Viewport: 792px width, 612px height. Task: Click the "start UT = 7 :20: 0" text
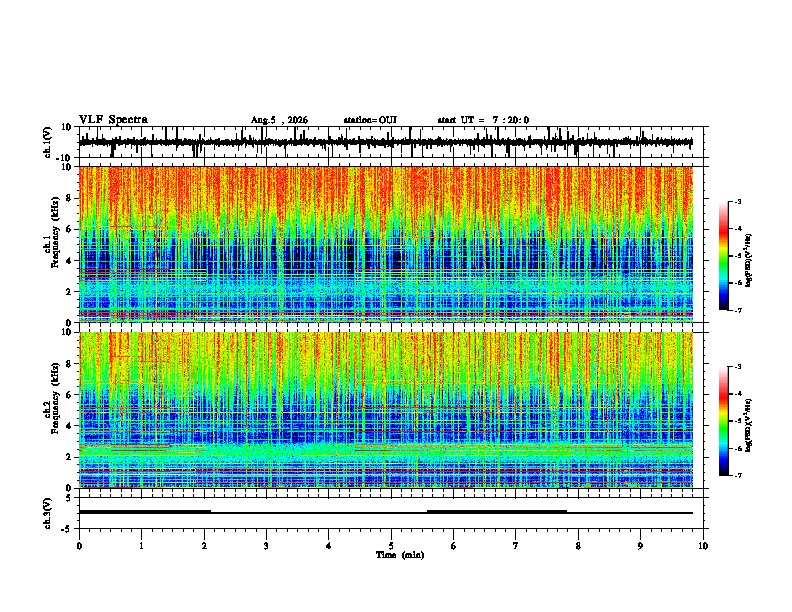pos(483,120)
